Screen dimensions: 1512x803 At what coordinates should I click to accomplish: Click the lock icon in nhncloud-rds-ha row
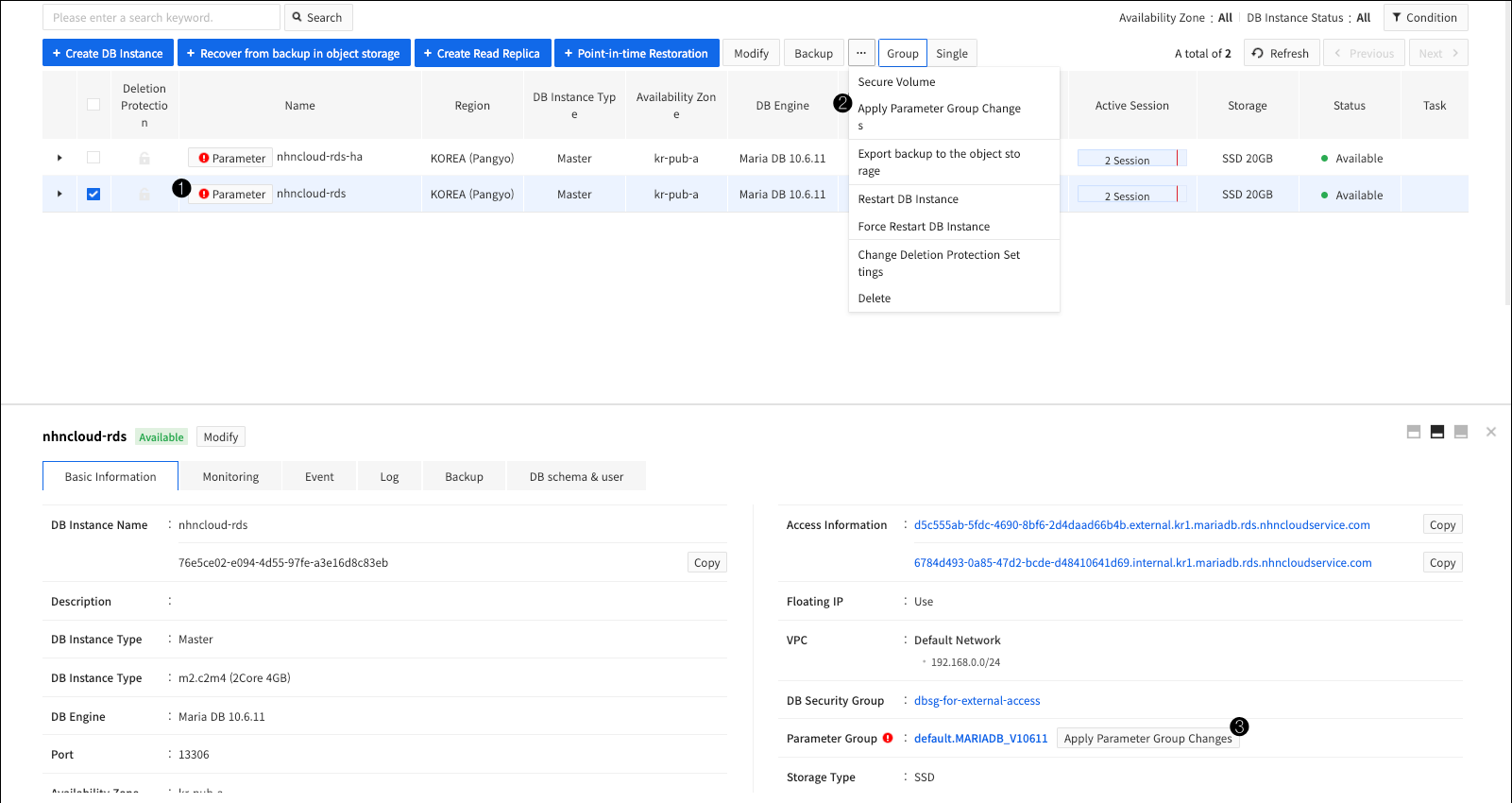click(144, 158)
